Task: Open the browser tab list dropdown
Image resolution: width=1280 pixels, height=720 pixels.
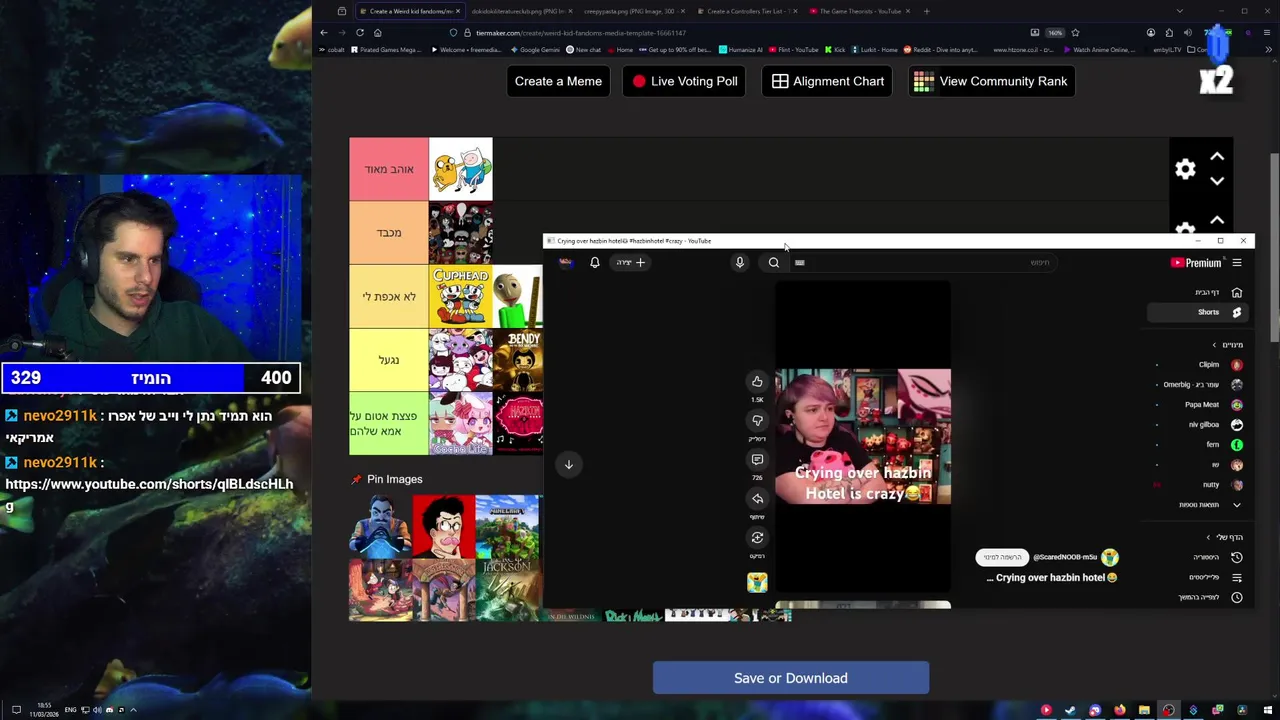Action: 1180,11
